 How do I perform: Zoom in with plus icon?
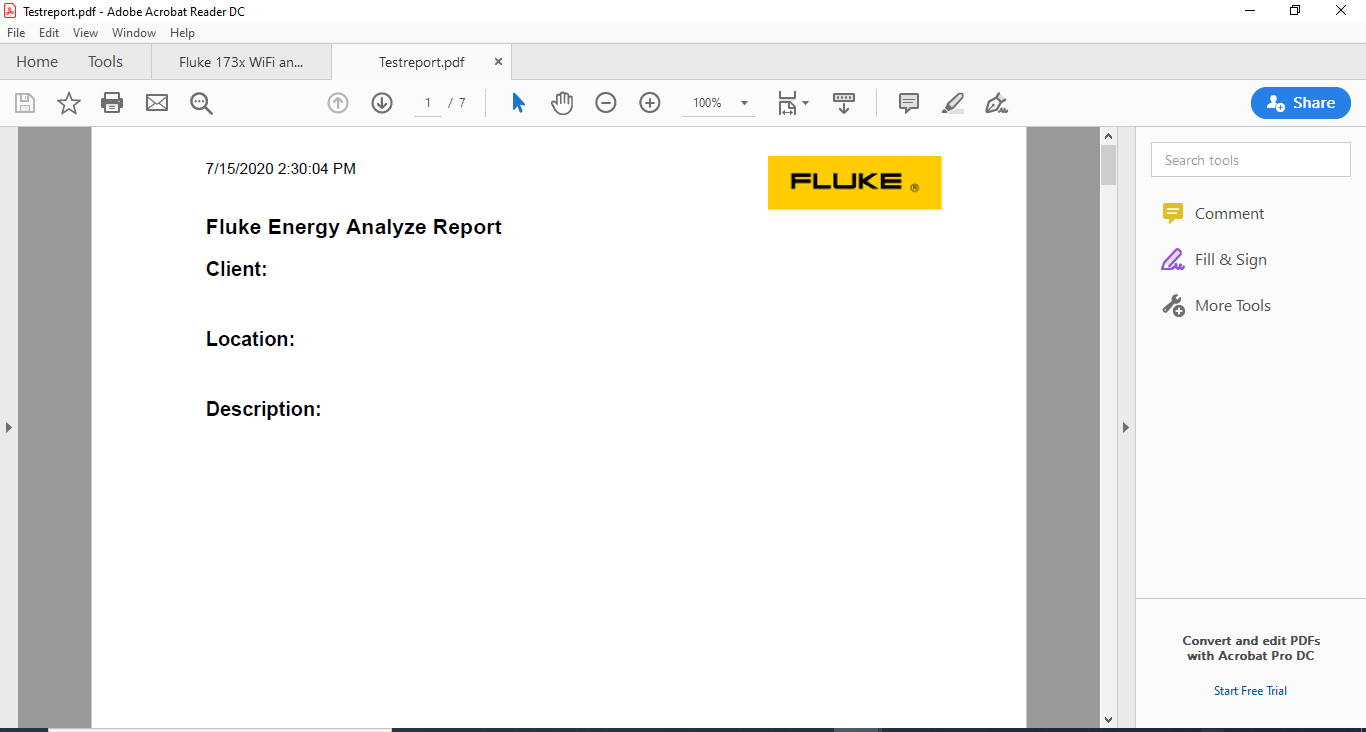point(650,103)
